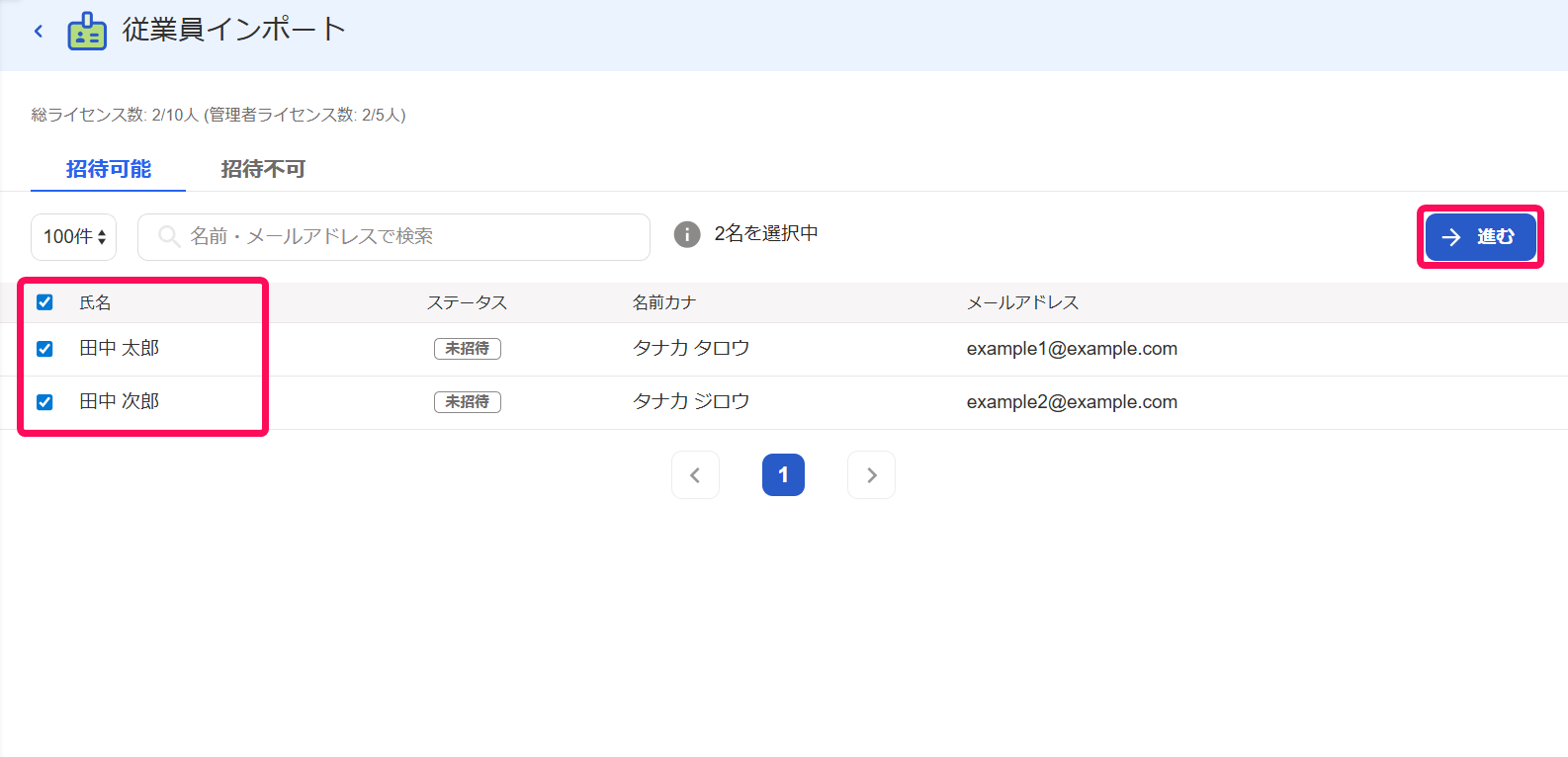
Task: Uncheck the checkbox for 田中 太郎
Action: point(44,349)
